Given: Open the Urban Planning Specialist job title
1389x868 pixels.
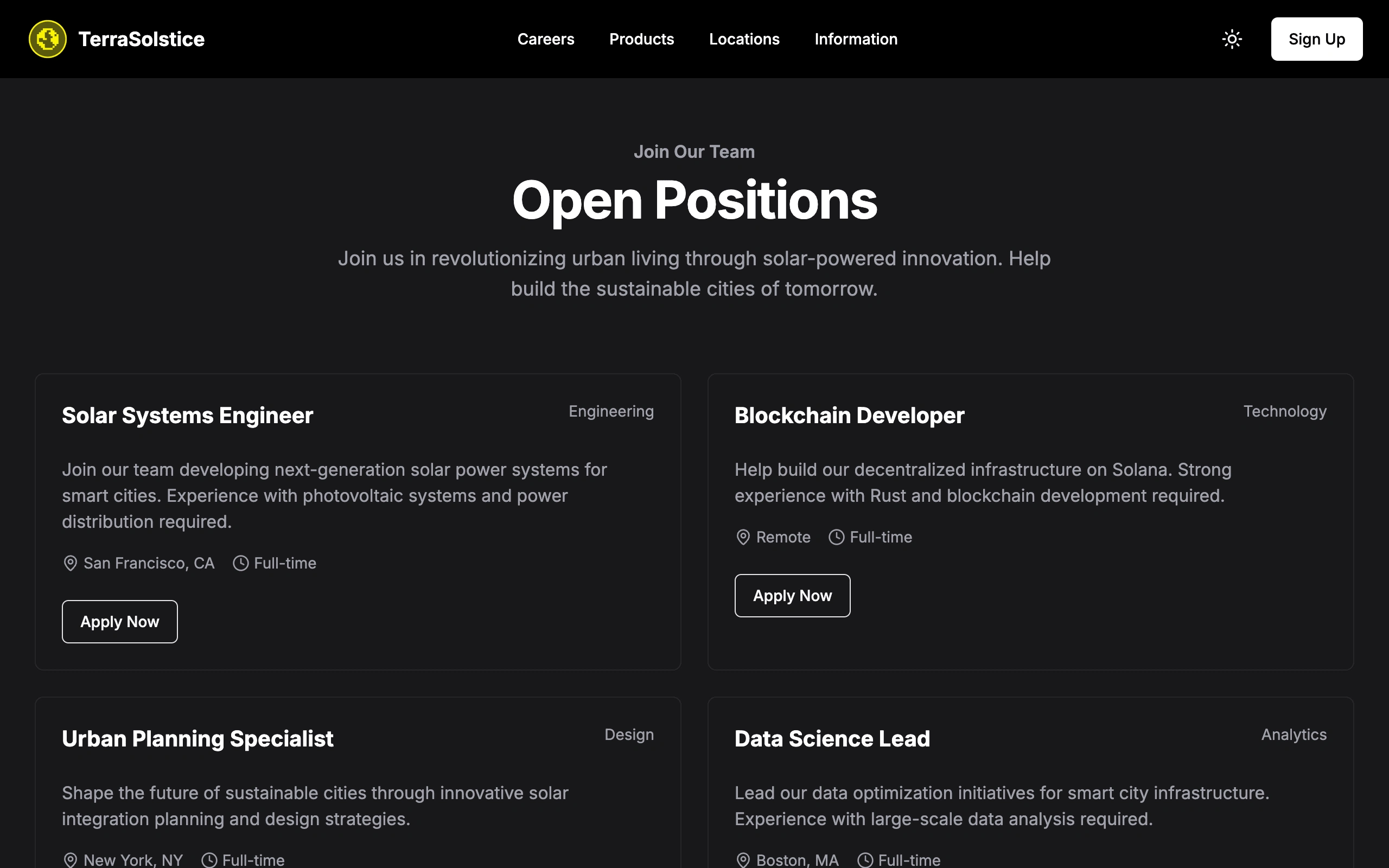Looking at the screenshot, I should pyautogui.click(x=197, y=739).
